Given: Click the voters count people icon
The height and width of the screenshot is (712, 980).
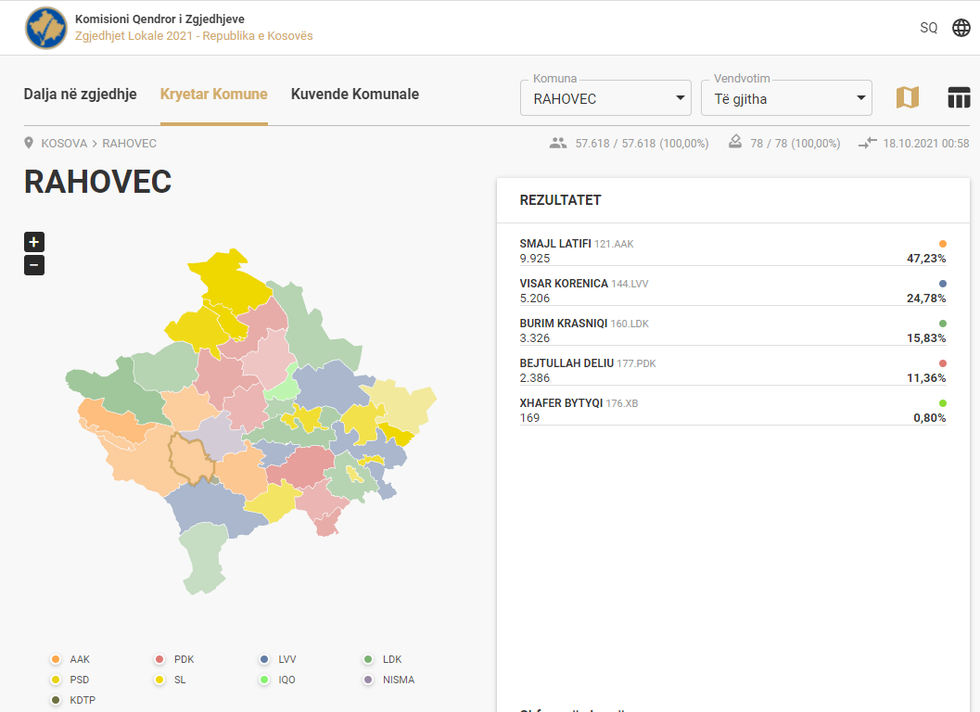Looking at the screenshot, I should [x=558, y=143].
